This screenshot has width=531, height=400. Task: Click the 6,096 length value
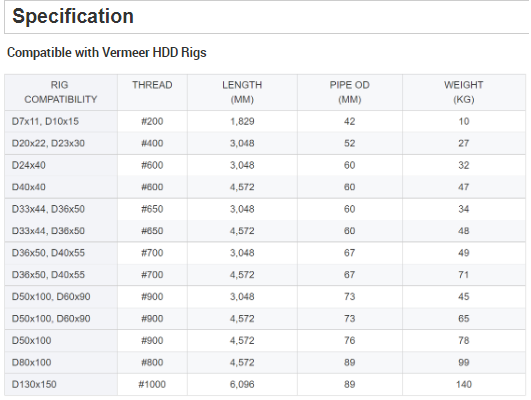point(242,384)
